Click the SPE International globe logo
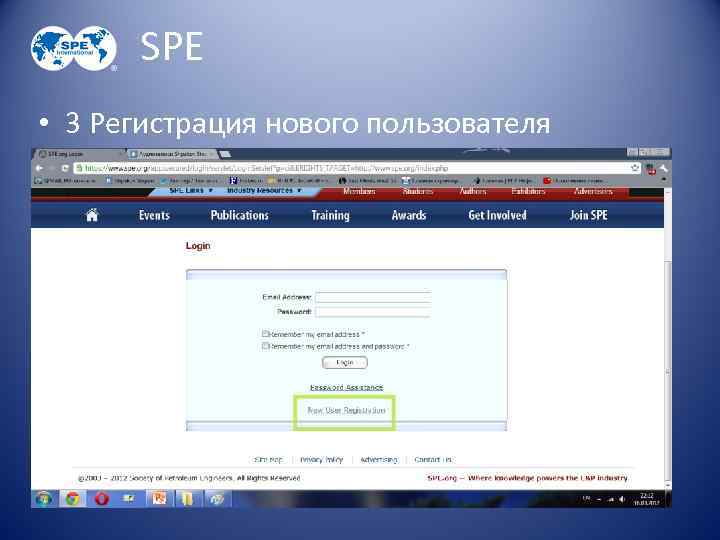Screen dimensions: 720x540 point(74,48)
